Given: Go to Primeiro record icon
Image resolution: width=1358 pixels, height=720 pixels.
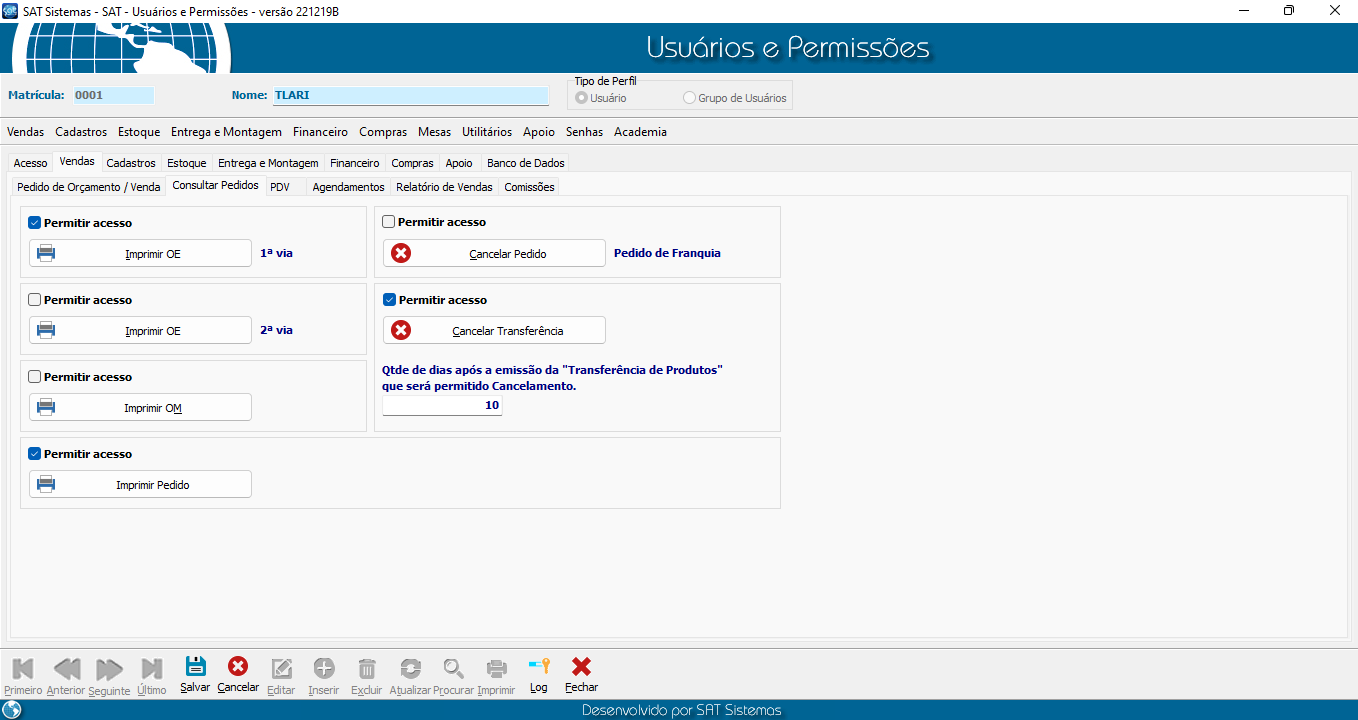Looking at the screenshot, I should (x=23, y=669).
